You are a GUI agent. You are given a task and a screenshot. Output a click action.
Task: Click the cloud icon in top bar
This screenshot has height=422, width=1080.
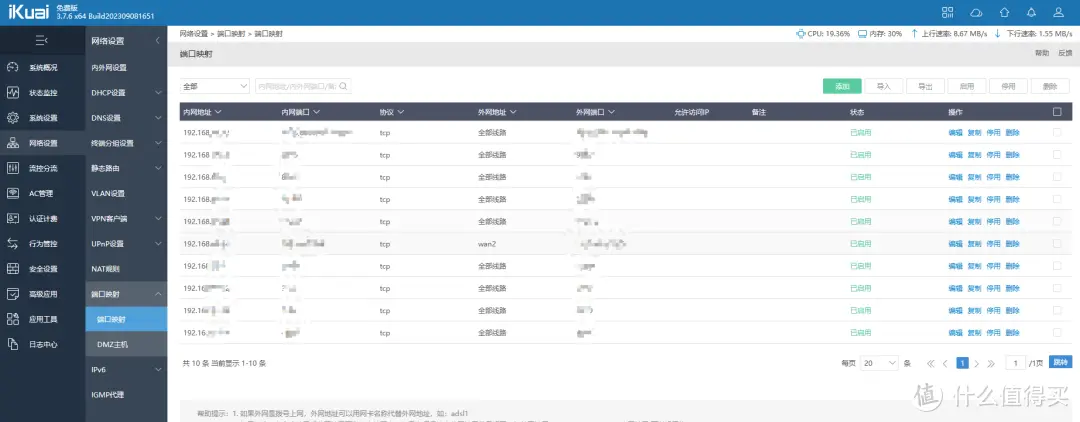[976, 12]
